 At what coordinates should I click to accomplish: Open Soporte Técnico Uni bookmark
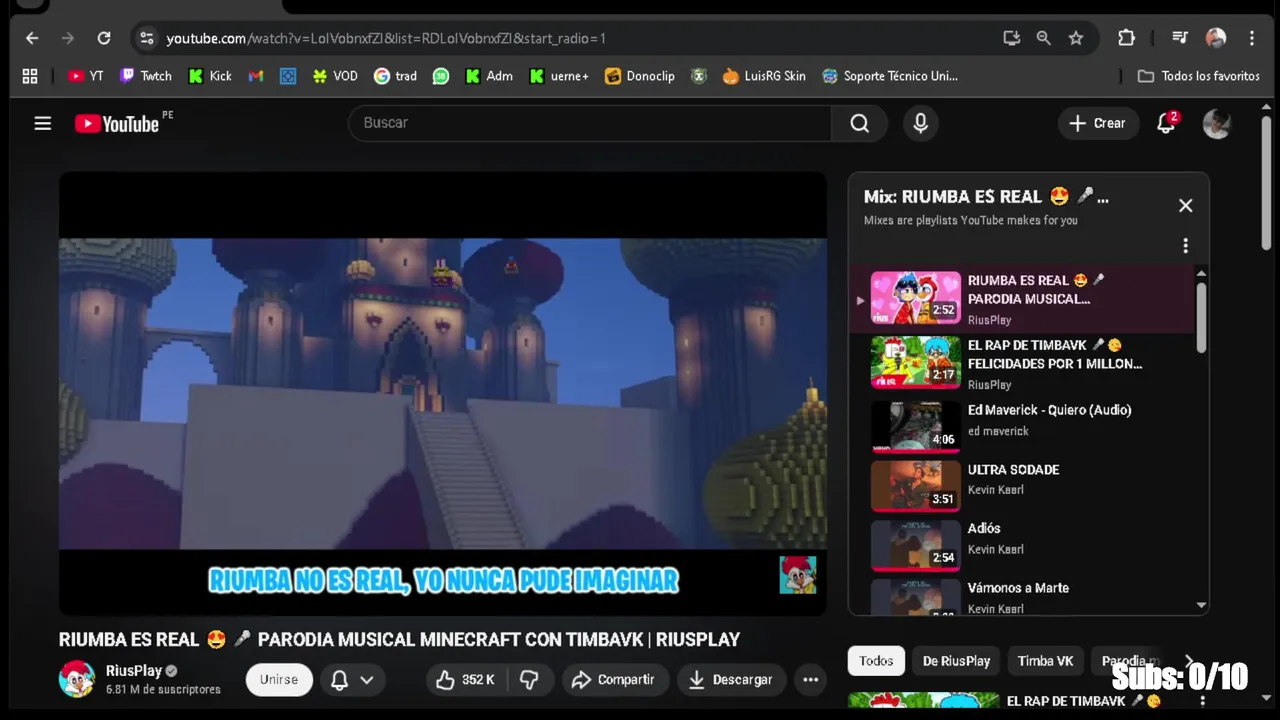[x=890, y=76]
